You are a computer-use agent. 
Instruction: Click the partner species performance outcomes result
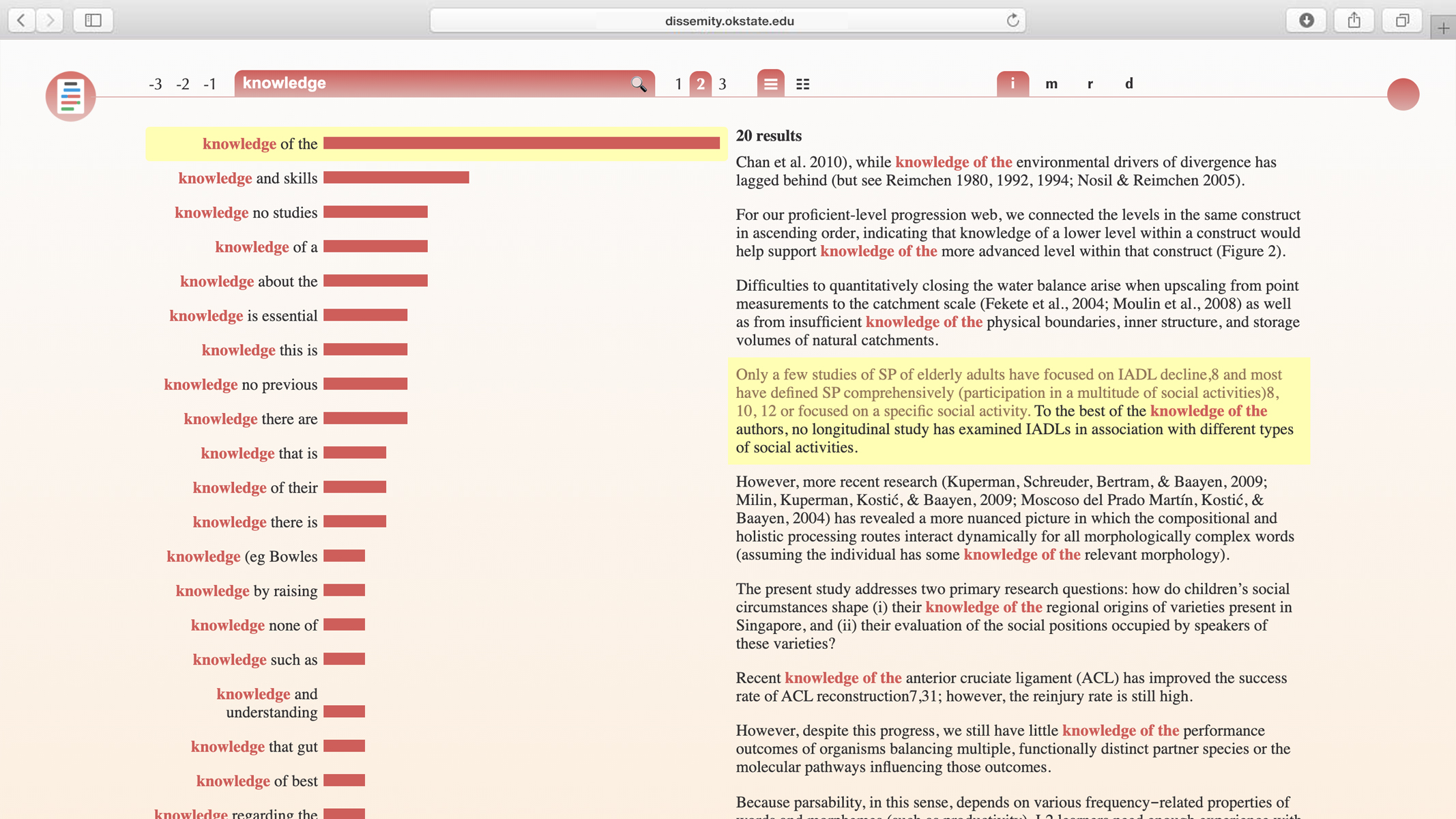1013,749
